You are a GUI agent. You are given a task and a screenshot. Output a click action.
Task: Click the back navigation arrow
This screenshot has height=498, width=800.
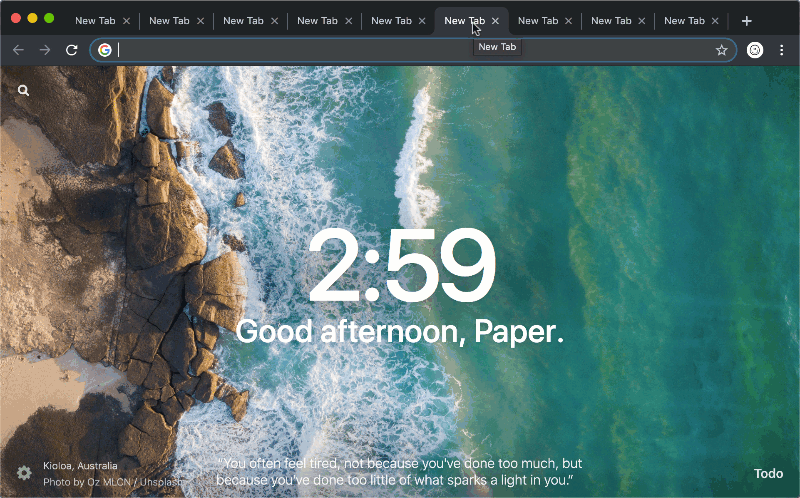point(18,50)
